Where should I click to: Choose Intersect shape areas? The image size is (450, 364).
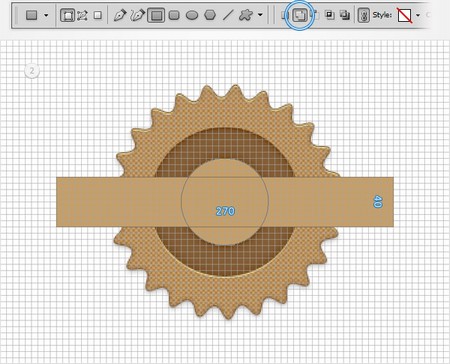click(330, 15)
